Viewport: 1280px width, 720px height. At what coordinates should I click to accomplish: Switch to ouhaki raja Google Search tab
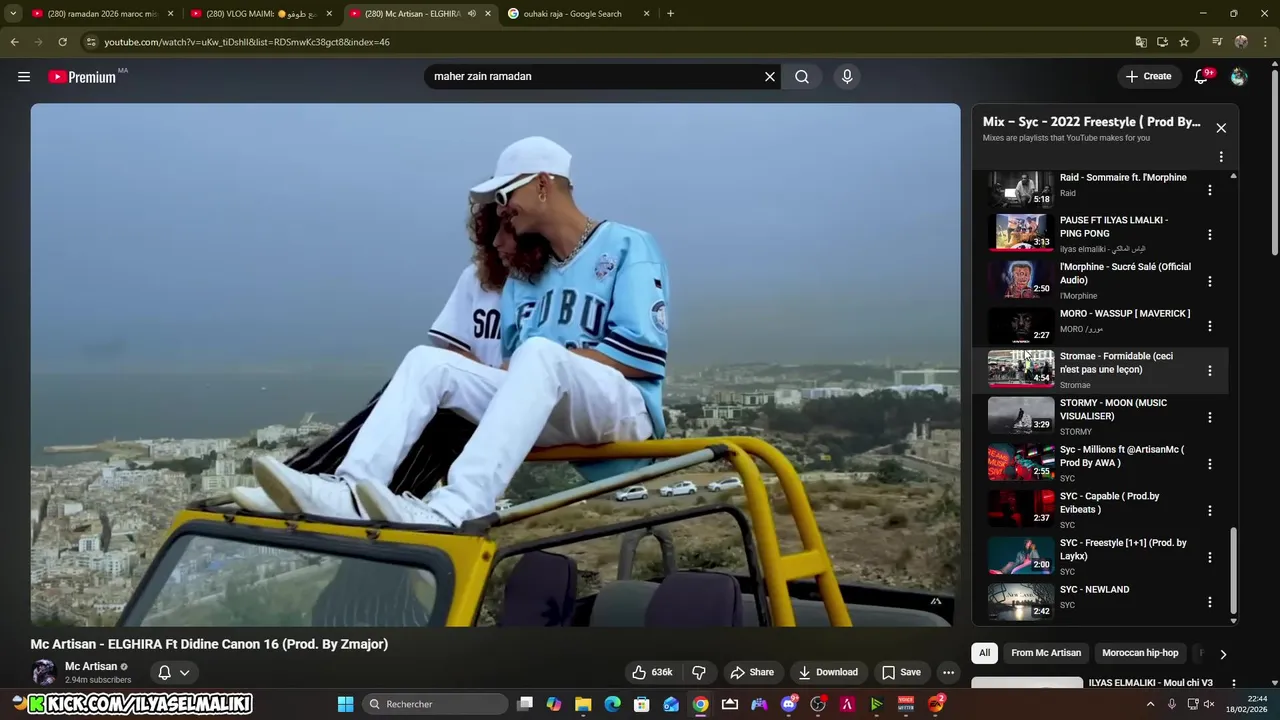coord(578,14)
